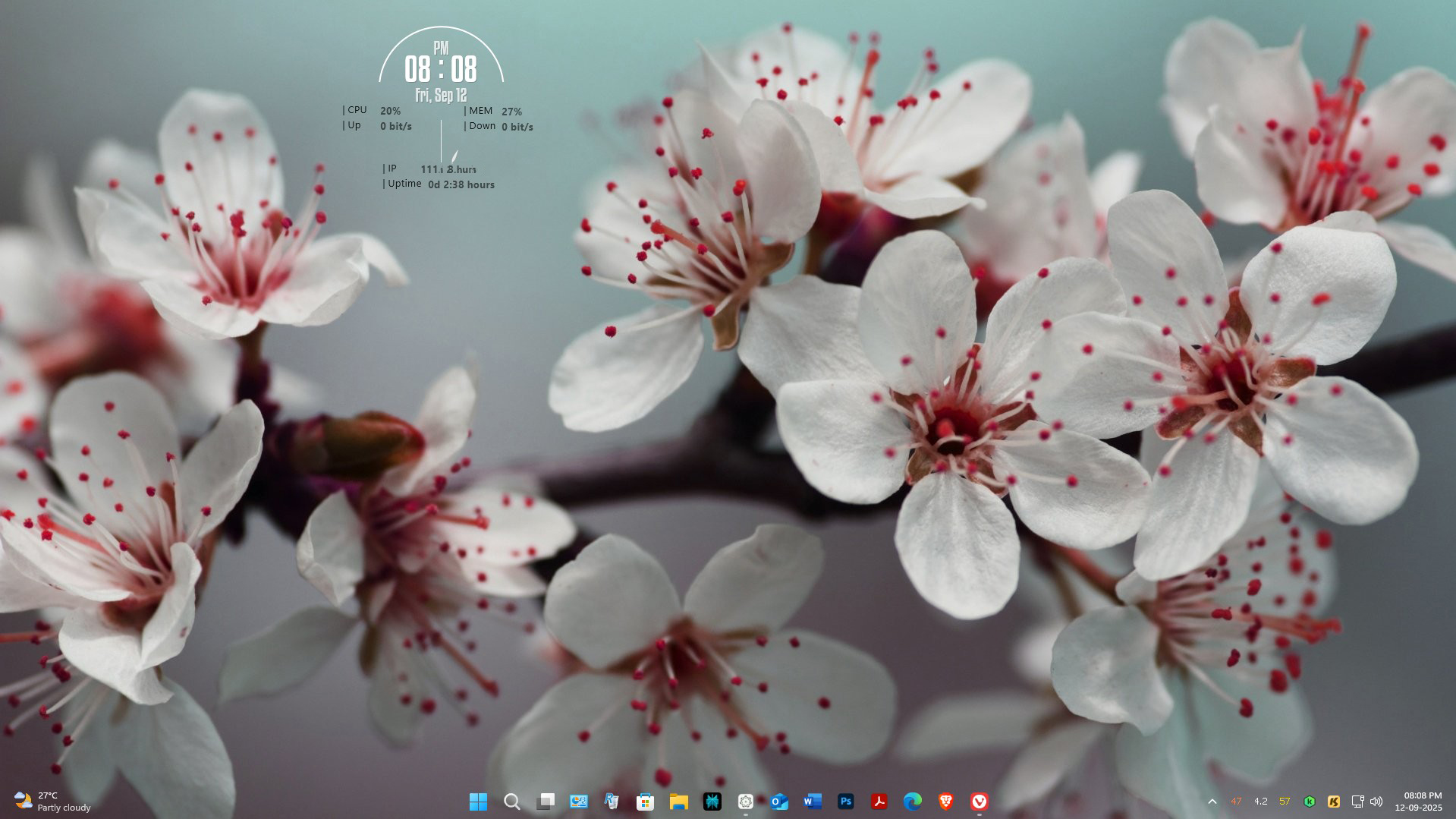The width and height of the screenshot is (1456, 819).
Task: Show hidden system tray icons
Action: click(1212, 802)
